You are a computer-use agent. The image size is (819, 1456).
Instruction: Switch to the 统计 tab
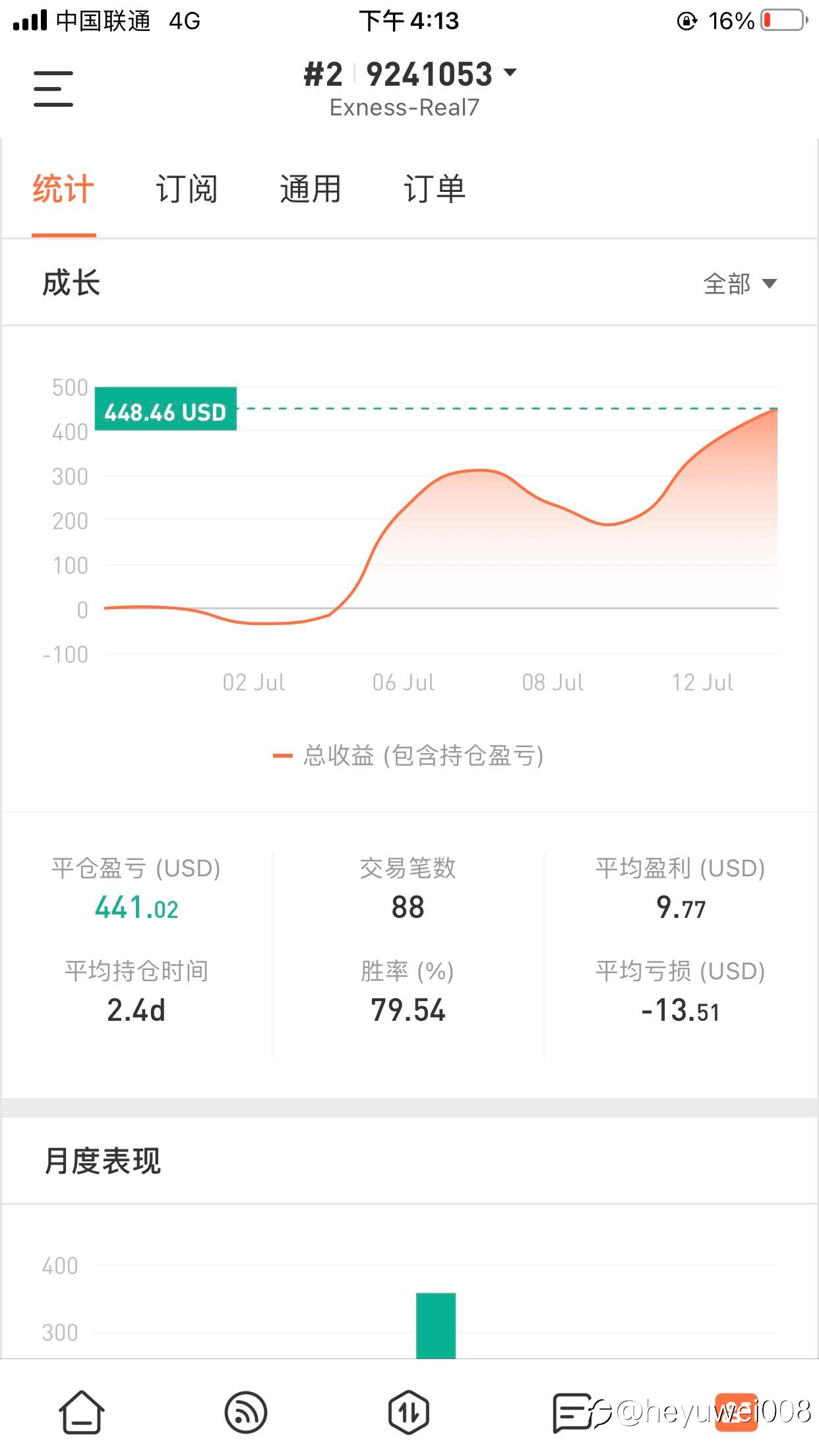pyautogui.click(x=63, y=189)
